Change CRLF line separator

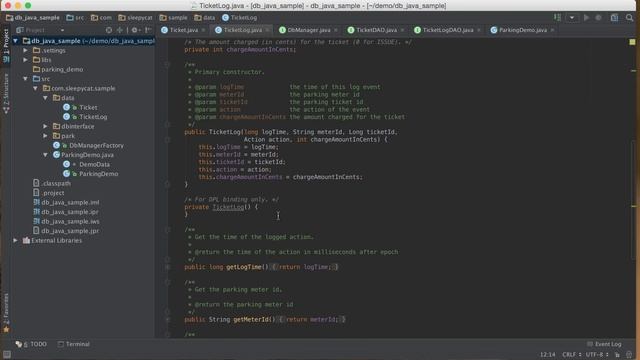click(571, 354)
